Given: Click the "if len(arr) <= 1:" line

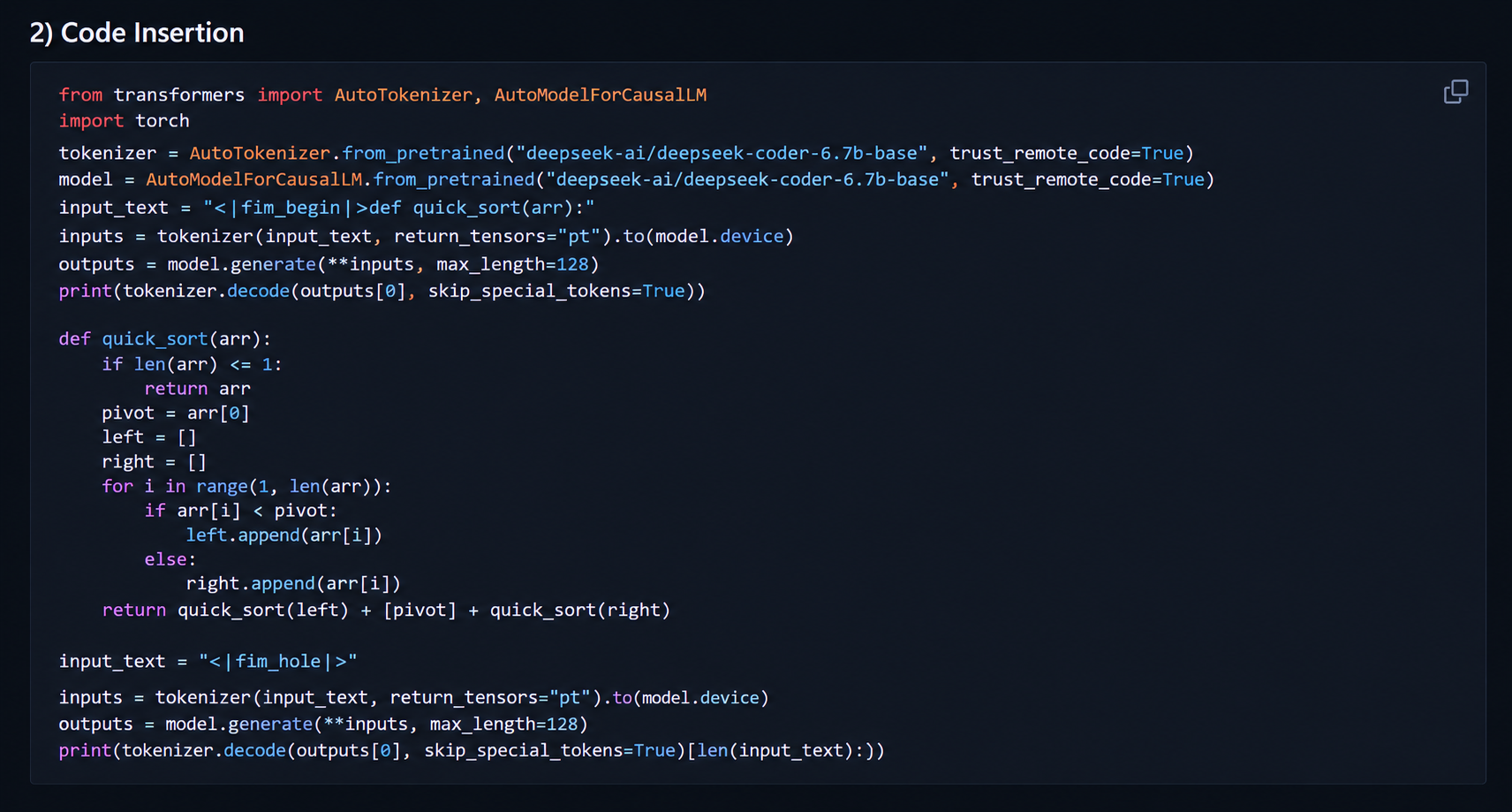Looking at the screenshot, I should (192, 364).
